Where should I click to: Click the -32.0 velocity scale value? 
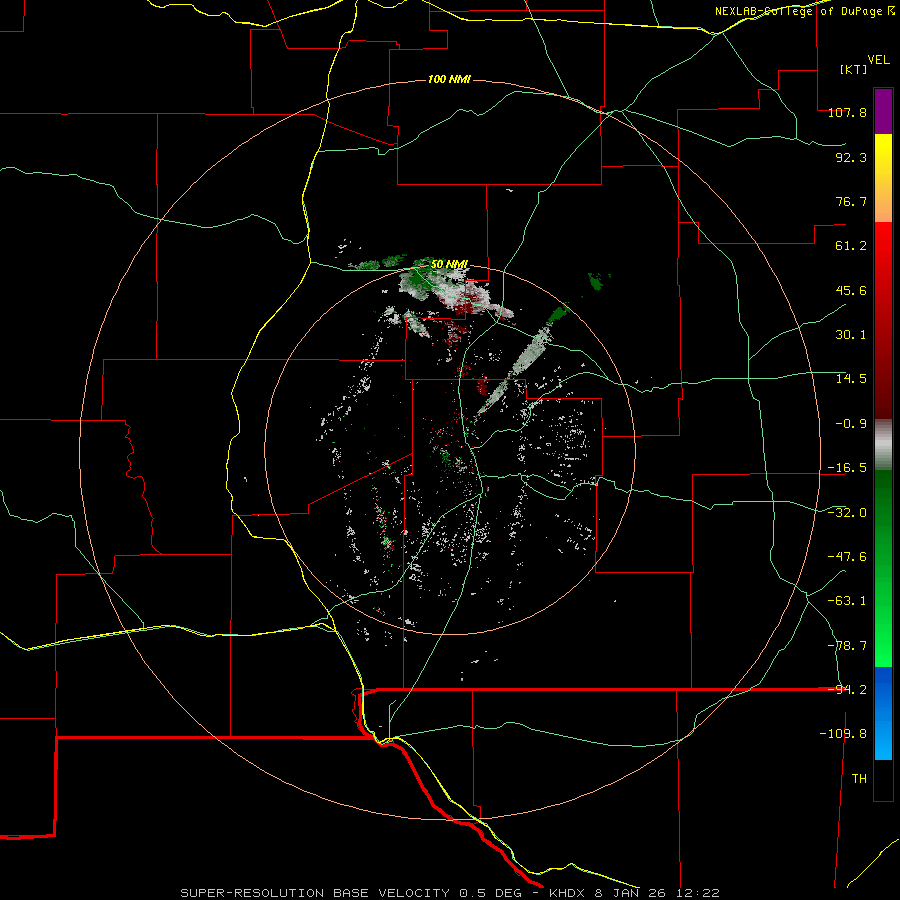point(847,513)
